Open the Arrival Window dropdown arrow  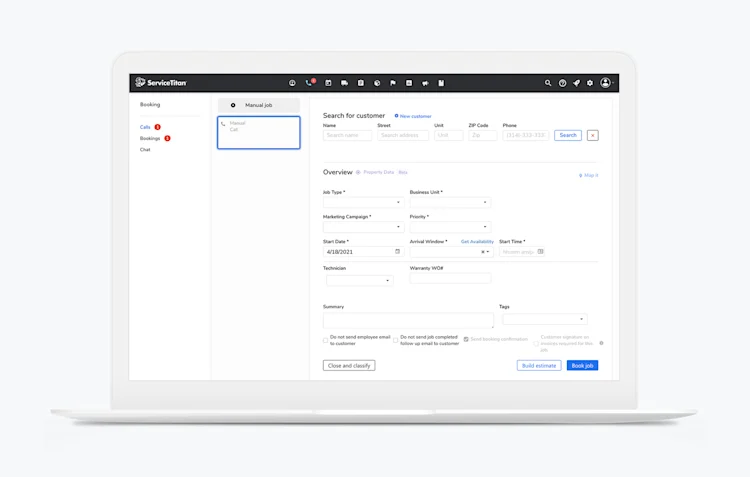point(488,252)
